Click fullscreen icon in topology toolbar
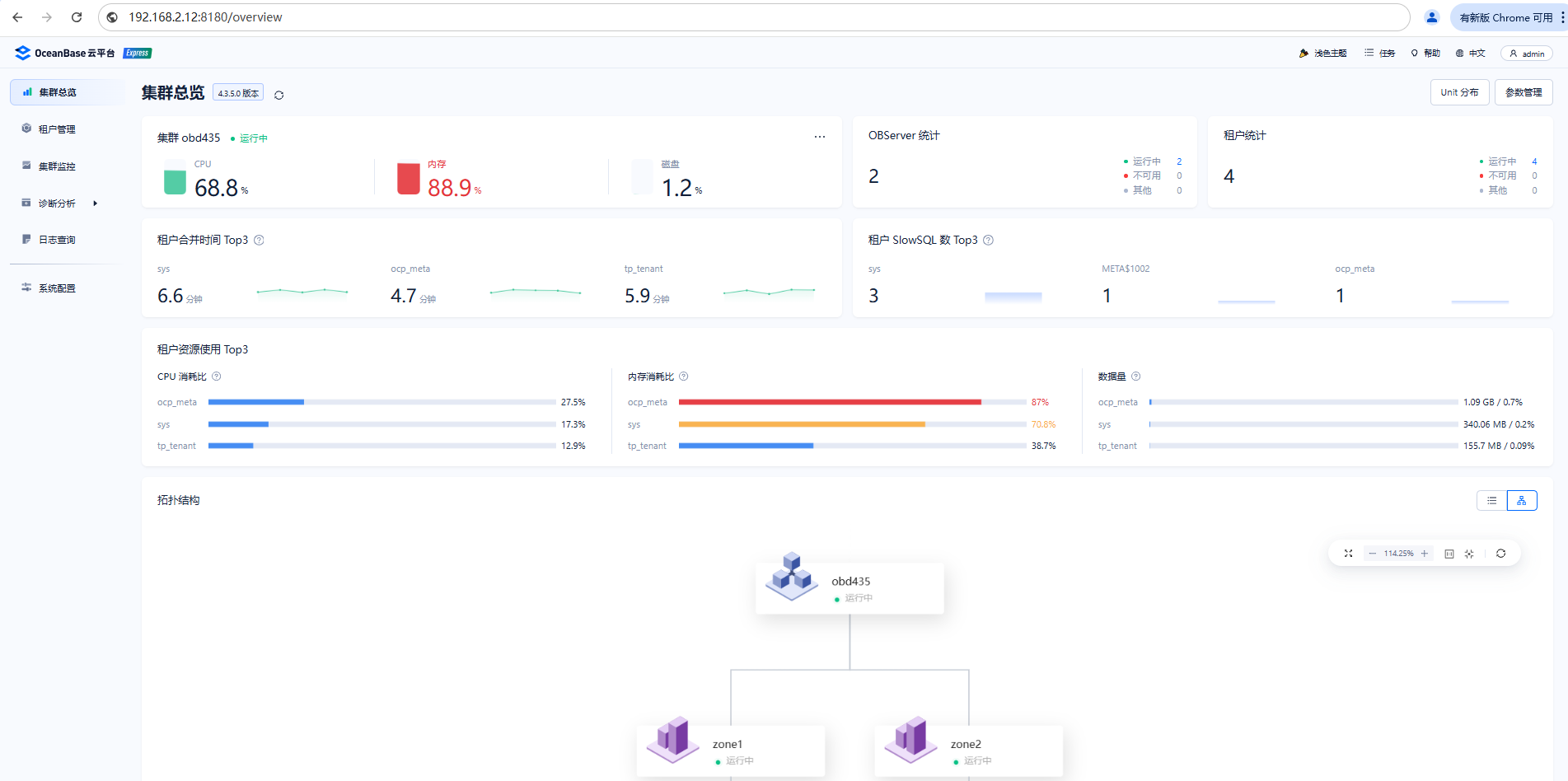The image size is (1568, 781). [1348, 554]
